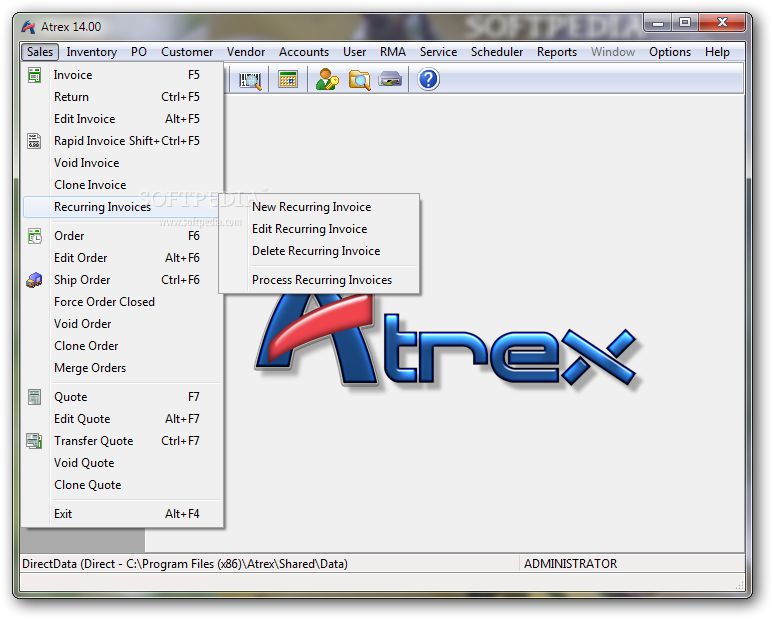The width and height of the screenshot is (773, 619).
Task: Open the calendar toolbar icon
Action: 288,79
